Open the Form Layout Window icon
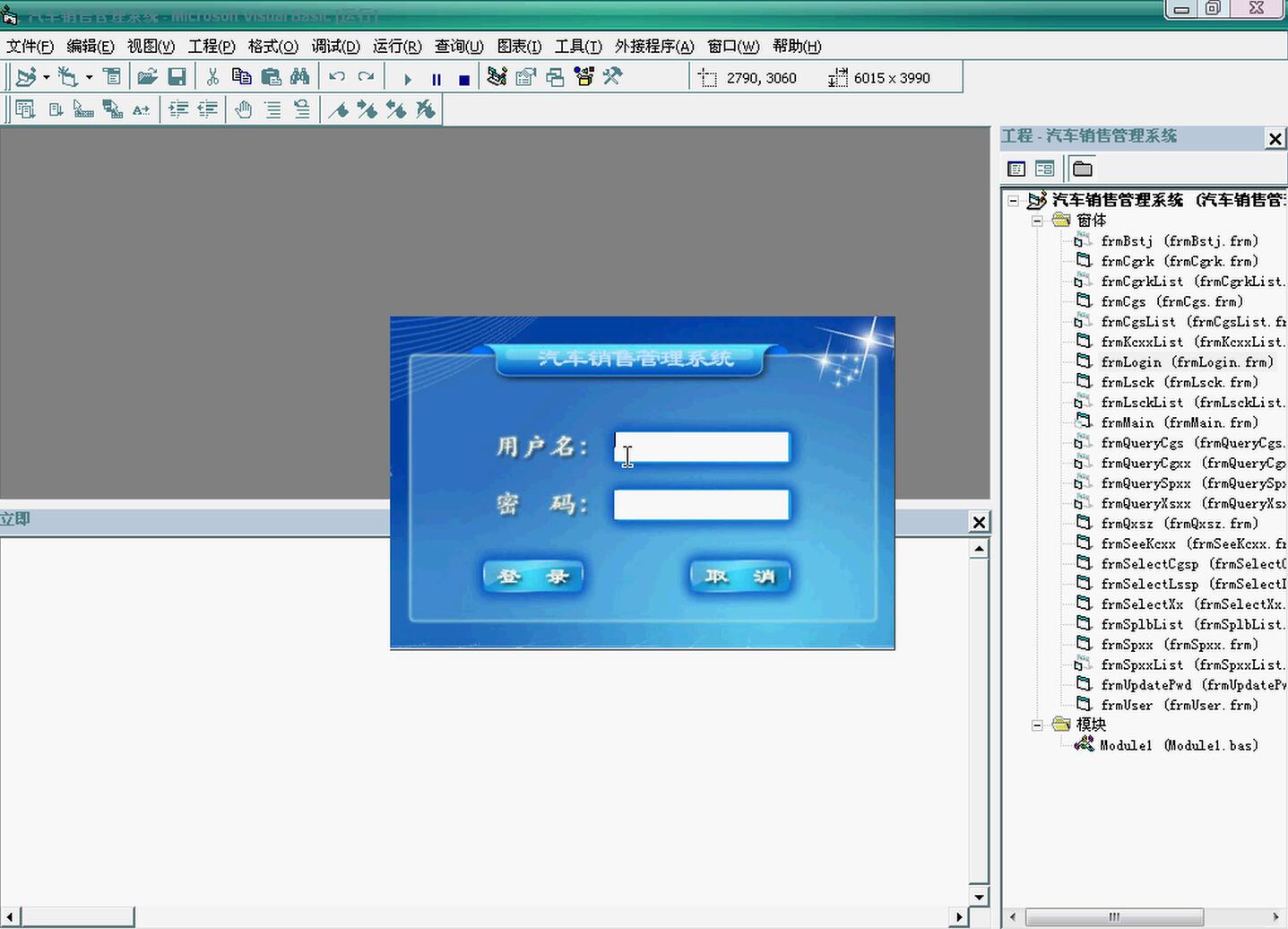 click(x=555, y=78)
